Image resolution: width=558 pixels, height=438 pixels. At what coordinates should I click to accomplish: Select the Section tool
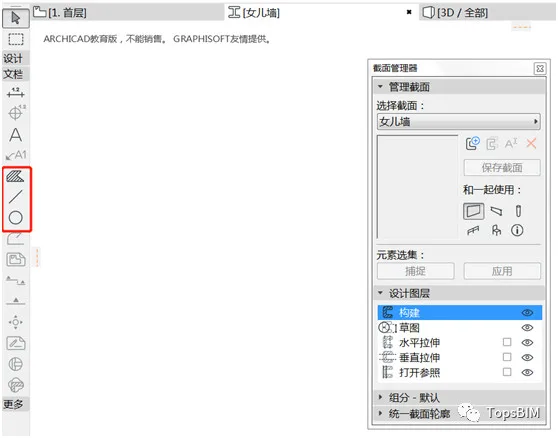click(16, 281)
